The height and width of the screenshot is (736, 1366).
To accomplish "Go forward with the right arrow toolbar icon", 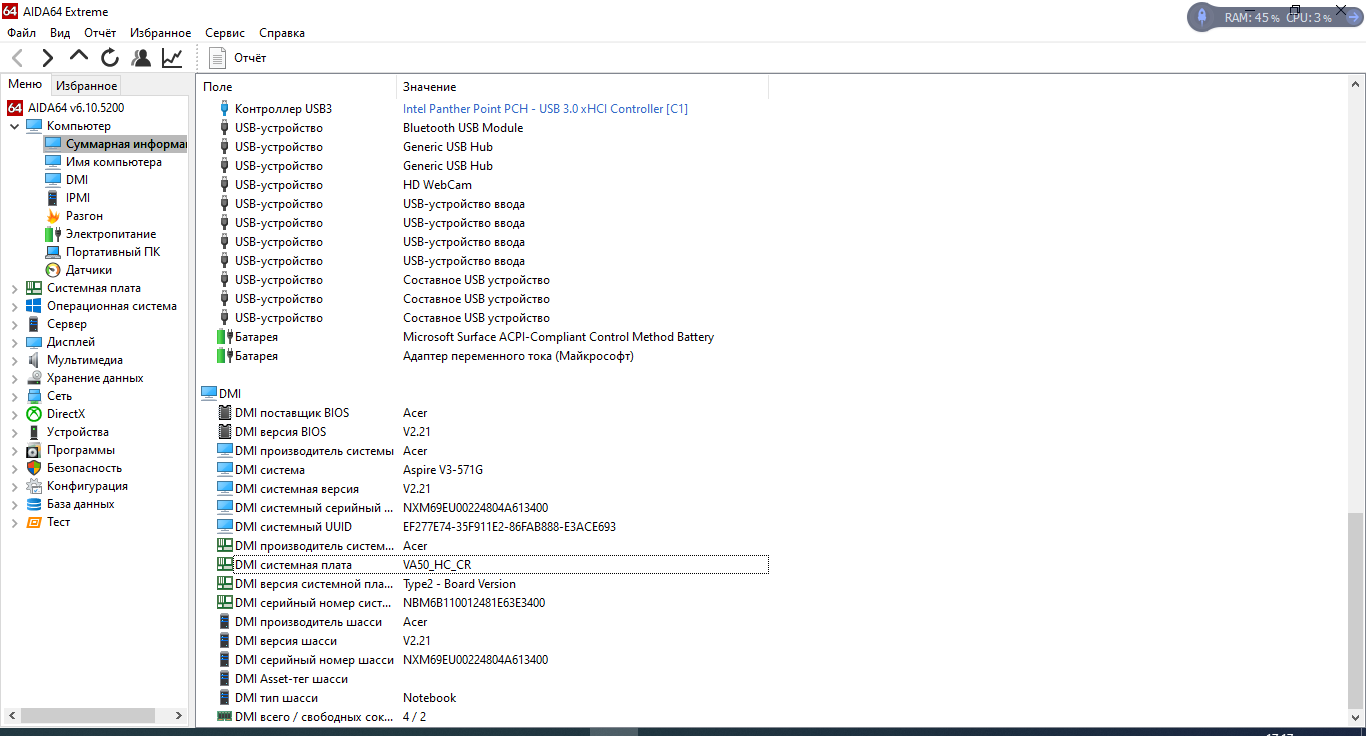I will (47, 58).
